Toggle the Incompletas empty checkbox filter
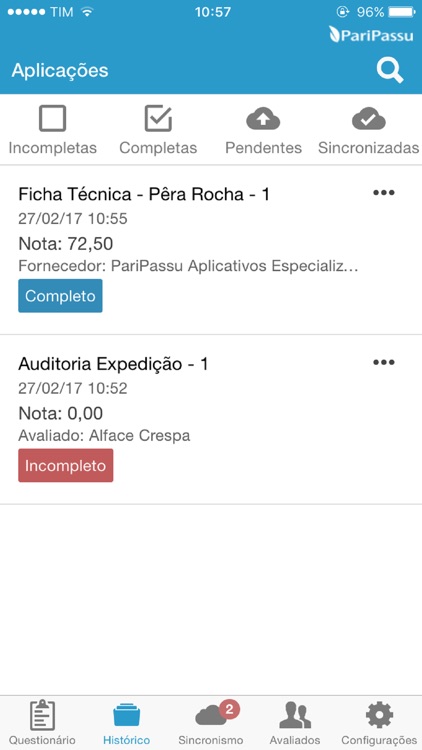Screen dimensions: 422x750 tap(53, 119)
